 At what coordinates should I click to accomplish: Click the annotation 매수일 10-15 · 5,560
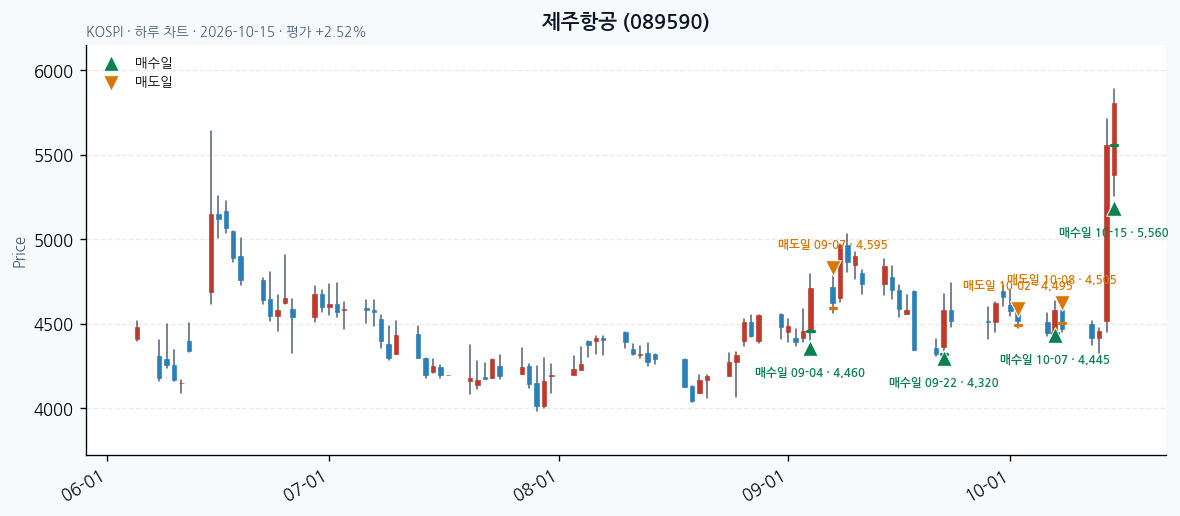tap(1114, 233)
